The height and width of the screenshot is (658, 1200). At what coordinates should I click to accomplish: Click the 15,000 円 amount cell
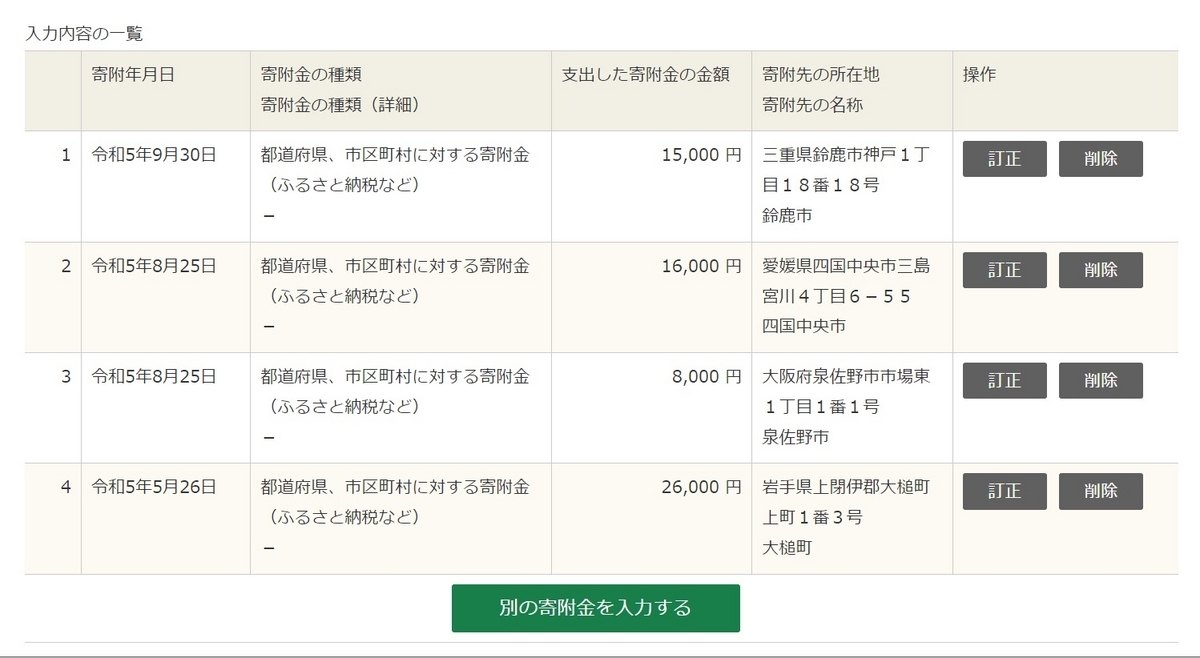[651, 186]
